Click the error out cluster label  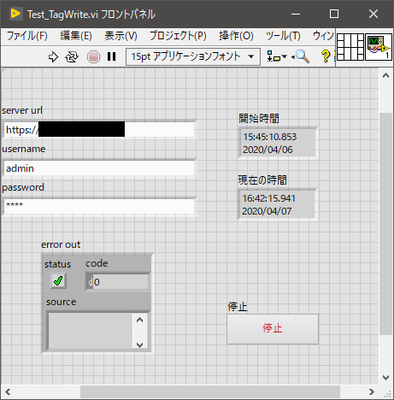[x=61, y=245]
